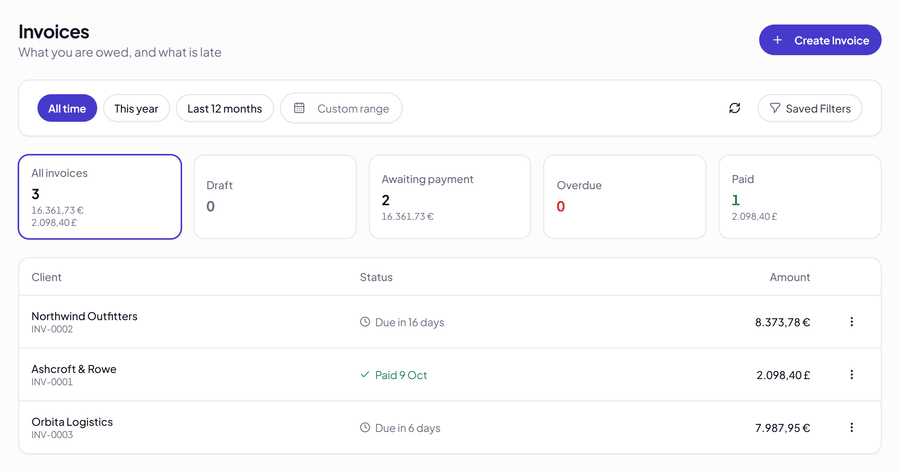Viewport: 900px width, 471px height.
Task: Click the Status column header
Action: point(376,277)
